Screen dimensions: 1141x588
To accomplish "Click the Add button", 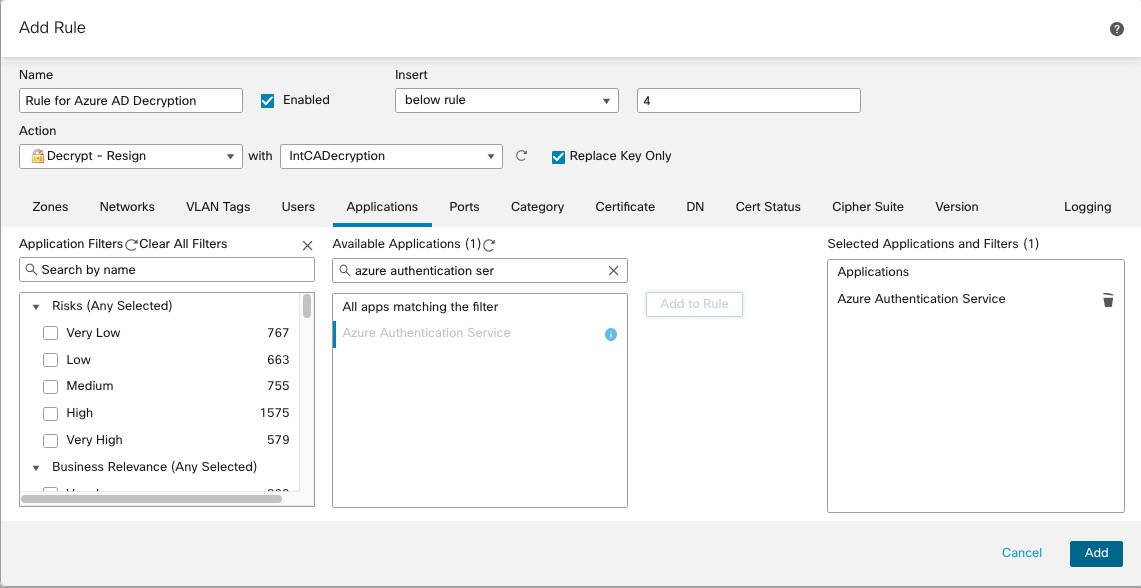I will [1096, 553].
